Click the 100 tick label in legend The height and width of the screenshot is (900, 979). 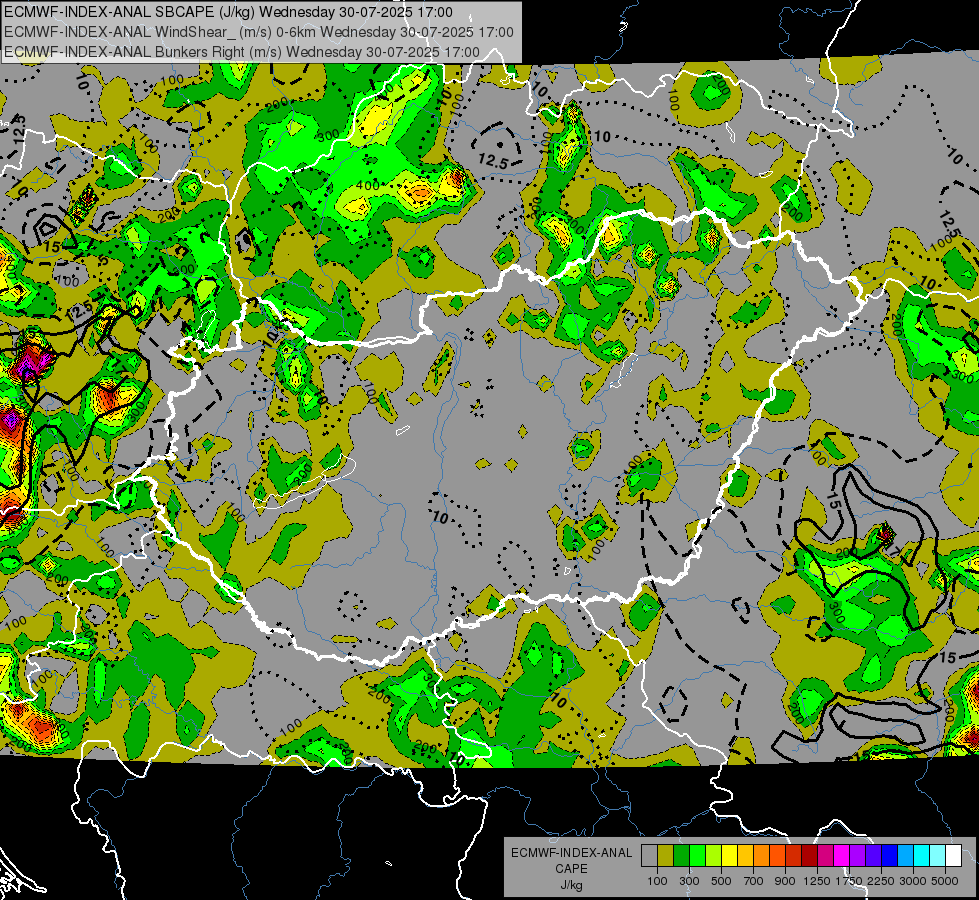[657, 881]
